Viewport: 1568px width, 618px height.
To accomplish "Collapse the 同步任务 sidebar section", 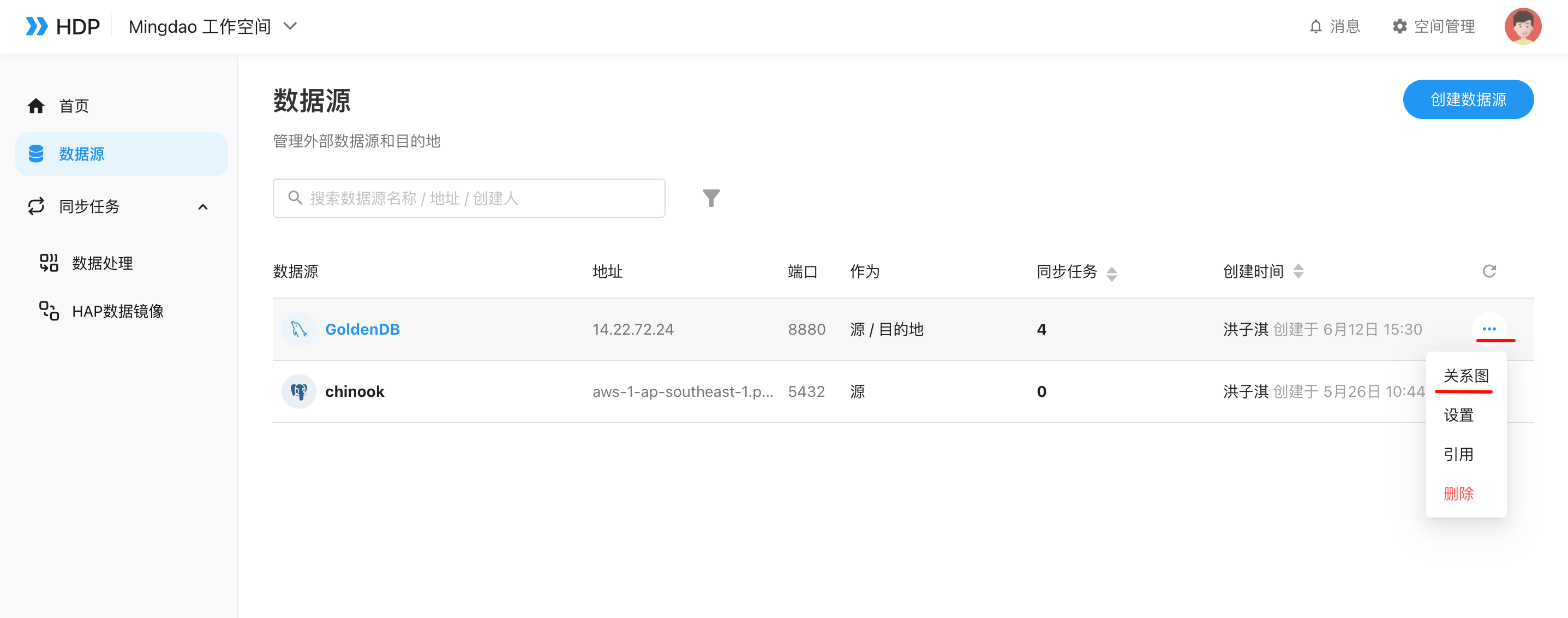I will click(203, 207).
